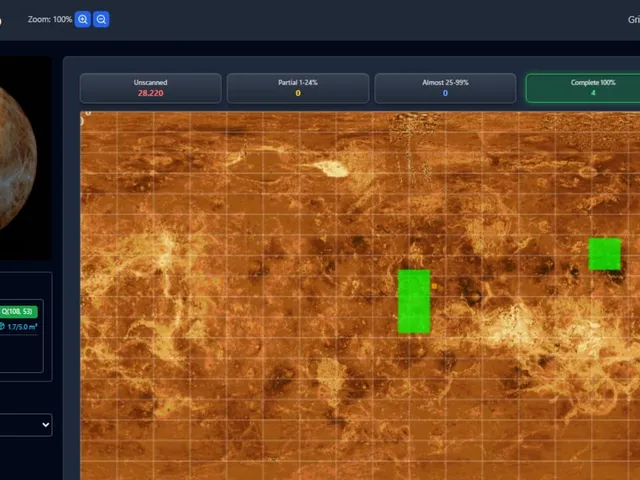640x480 pixels.
Task: Select the Partial 1-24% filter card
Action: coord(298,88)
